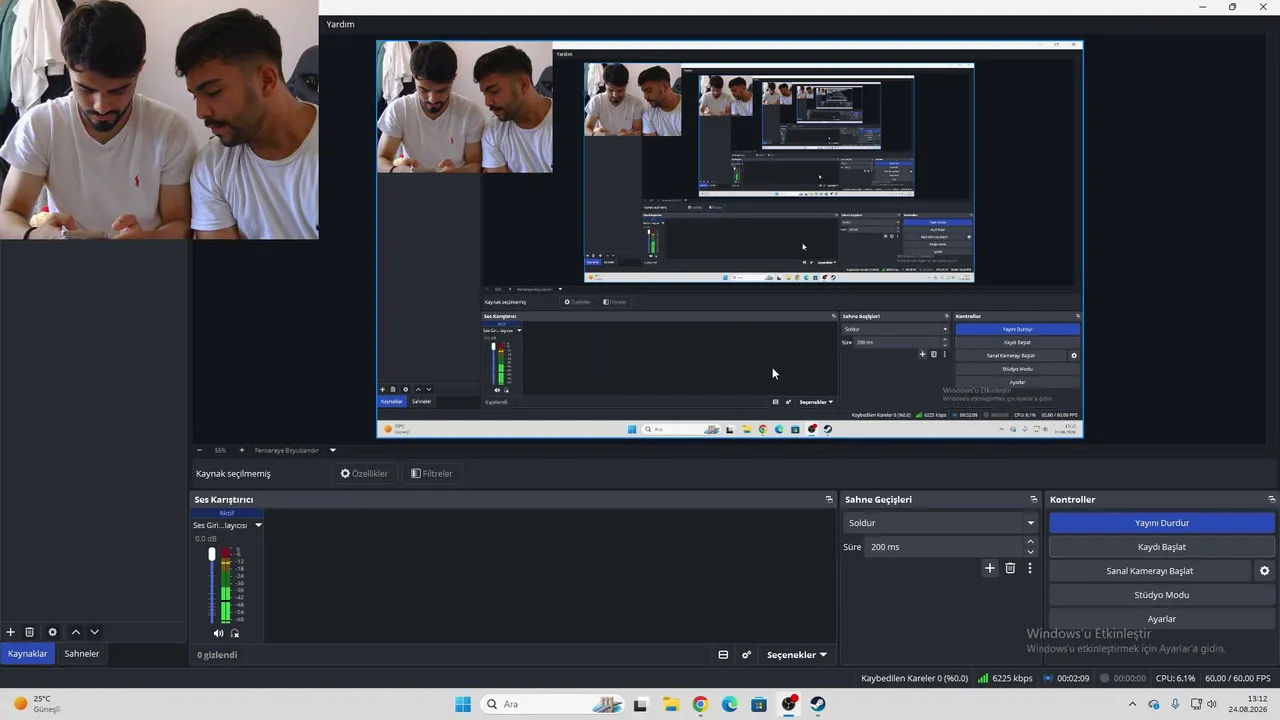Open Windows Start menu
Image resolution: width=1280 pixels, height=720 pixels.
463,704
